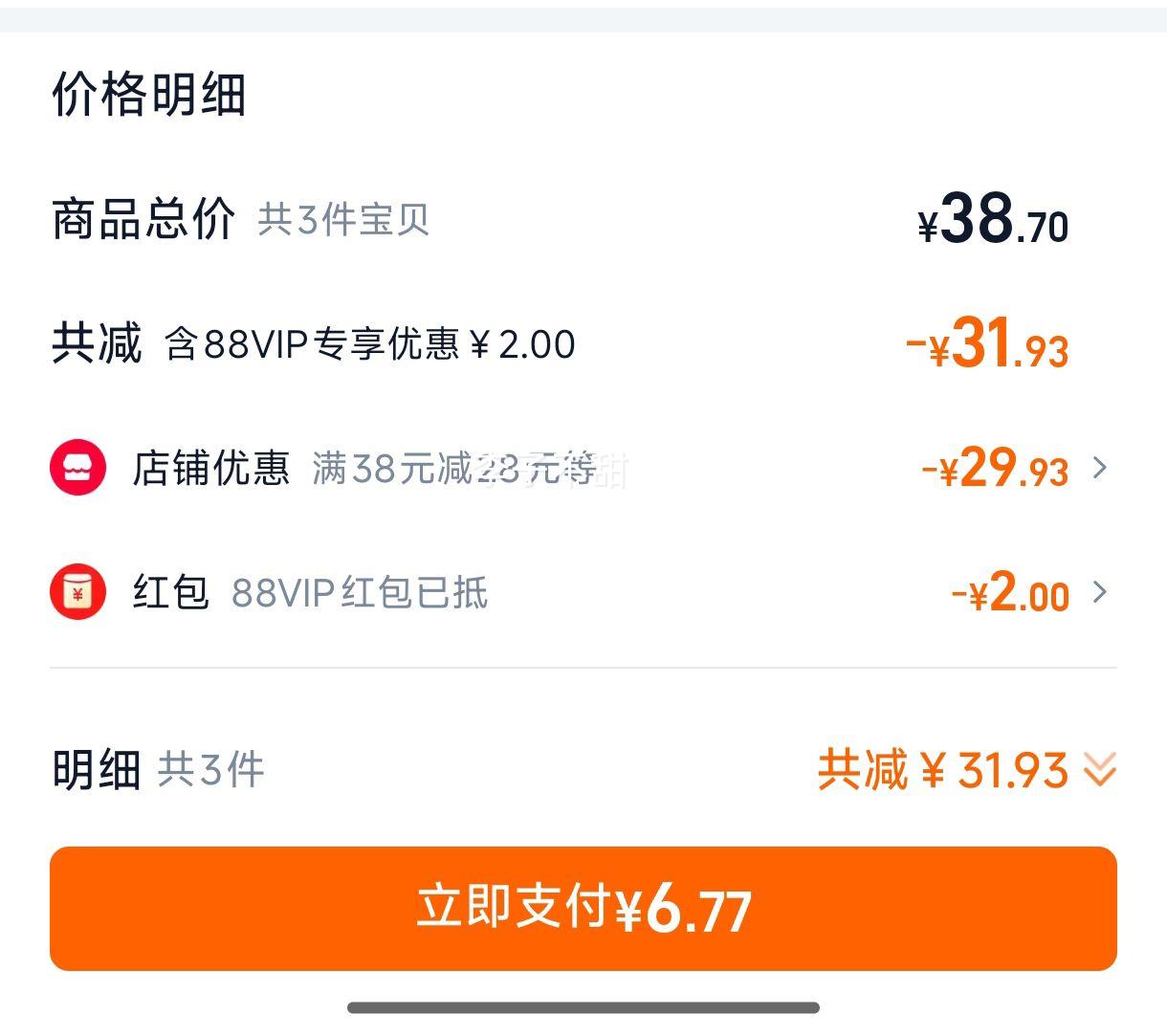This screenshot has width=1167, height=1036.
Task: Tap the red envelope 红包 icon
Action: [77, 592]
